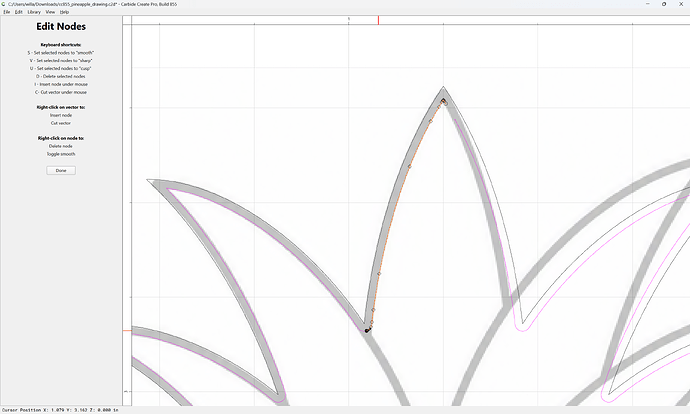Click the 'Right-click on vector to:' heading

point(61,107)
